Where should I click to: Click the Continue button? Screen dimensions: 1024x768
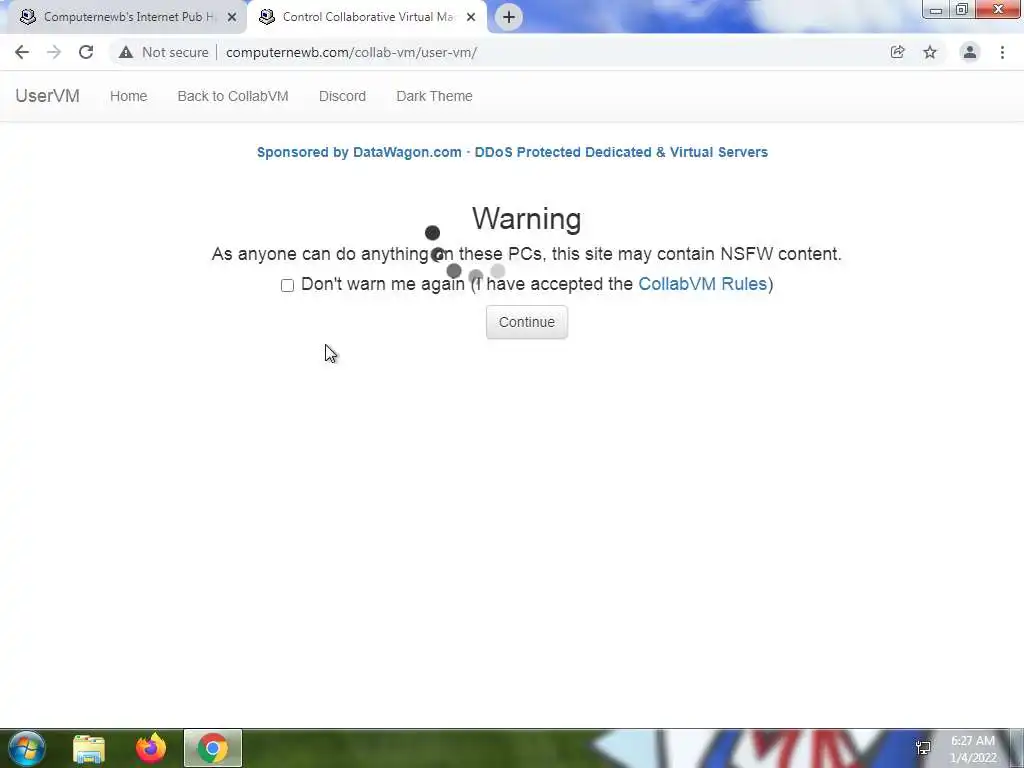click(x=527, y=322)
